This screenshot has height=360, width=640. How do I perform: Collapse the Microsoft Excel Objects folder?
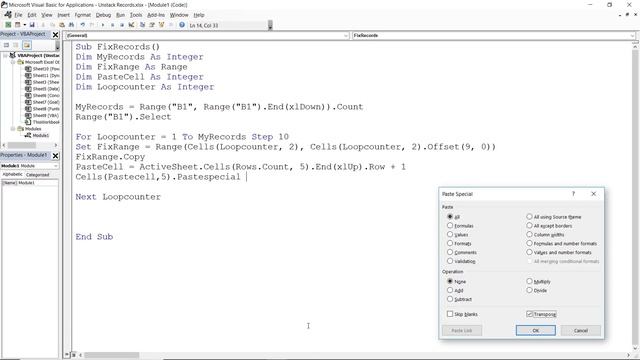(13, 62)
